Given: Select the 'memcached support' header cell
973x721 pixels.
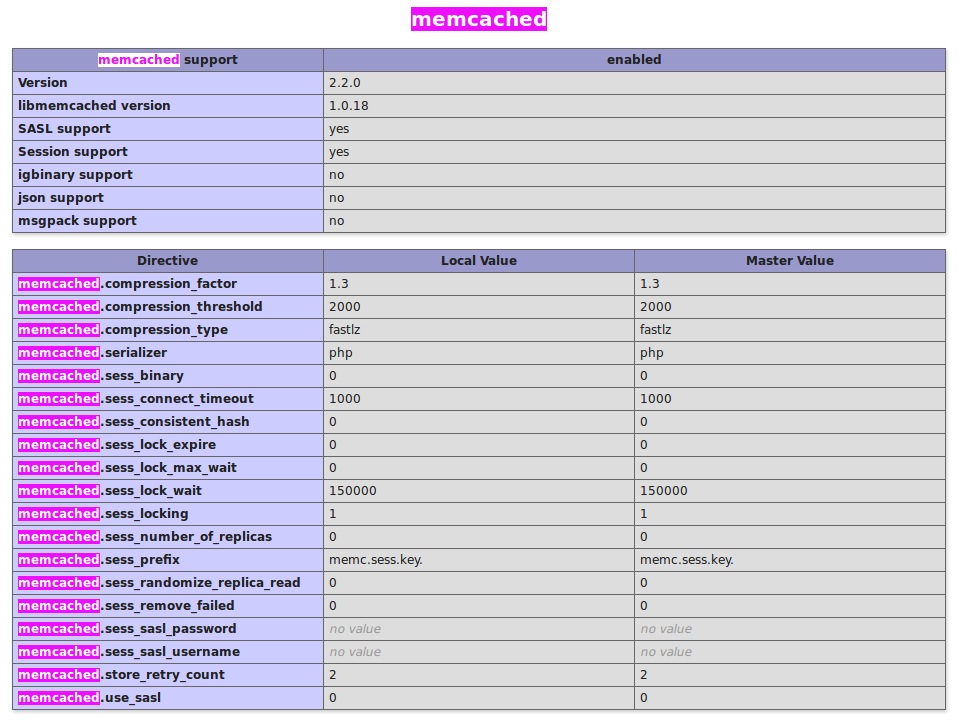Looking at the screenshot, I should click(x=168, y=60).
